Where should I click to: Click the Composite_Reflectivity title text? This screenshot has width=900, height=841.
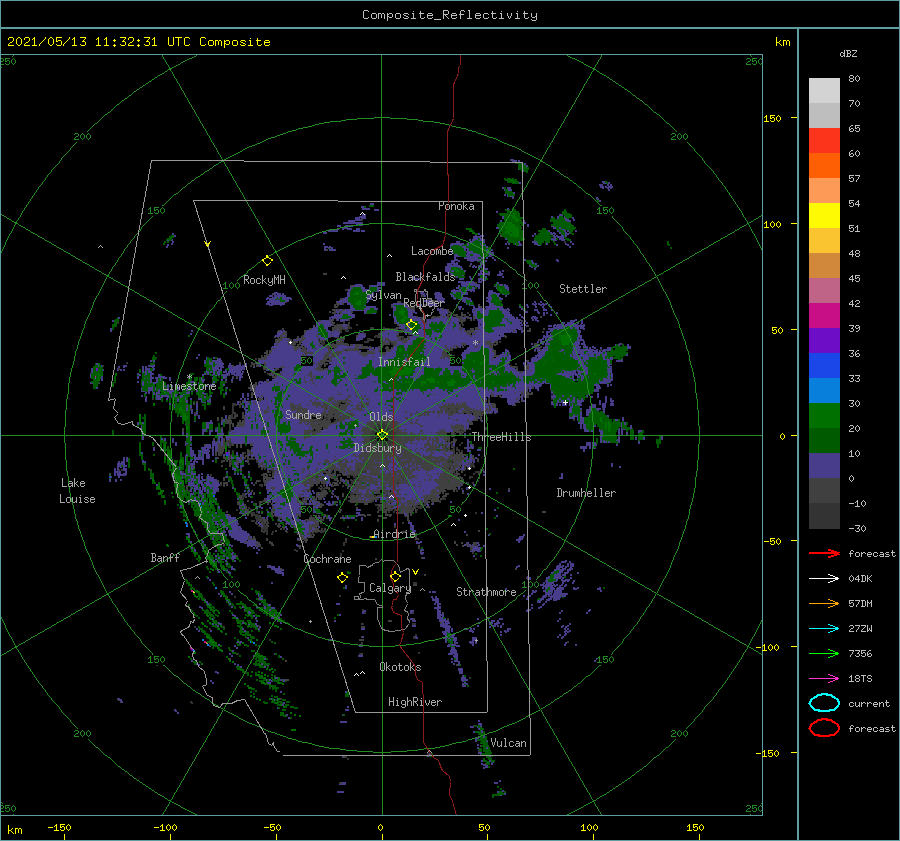[x=449, y=15]
